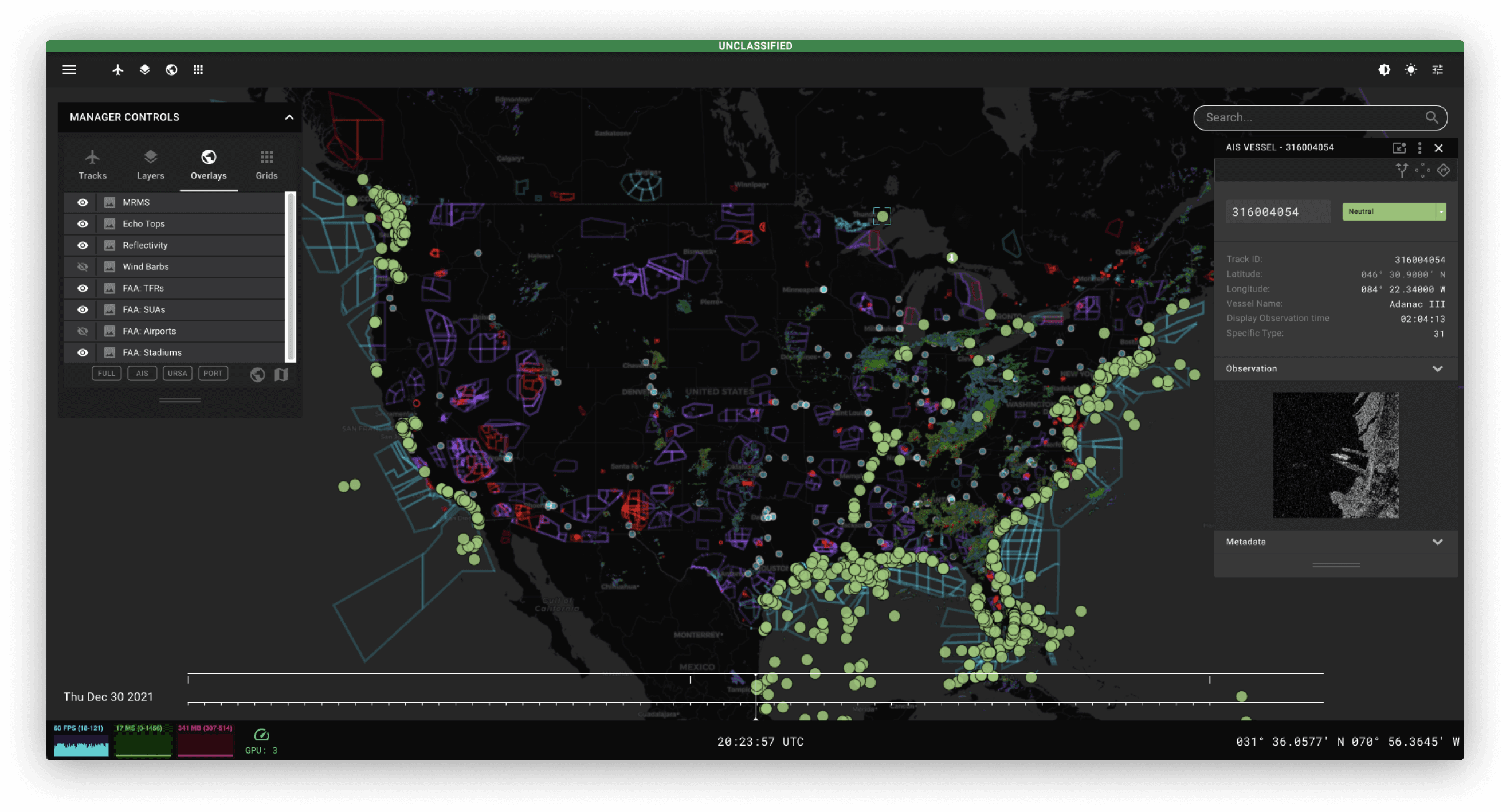Click the GPU speedometer icon
1510x812 pixels.
(x=261, y=735)
